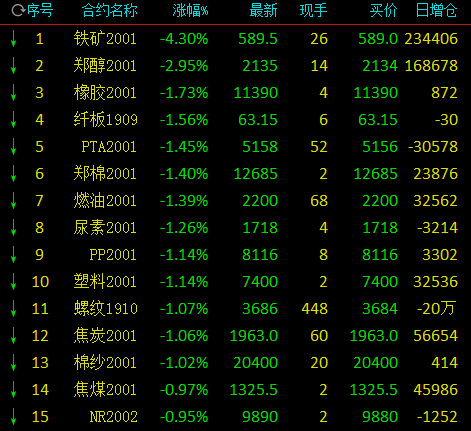This screenshot has width=471, height=431.
Task: Open the 纤板1909 contract row
Action: (235, 120)
